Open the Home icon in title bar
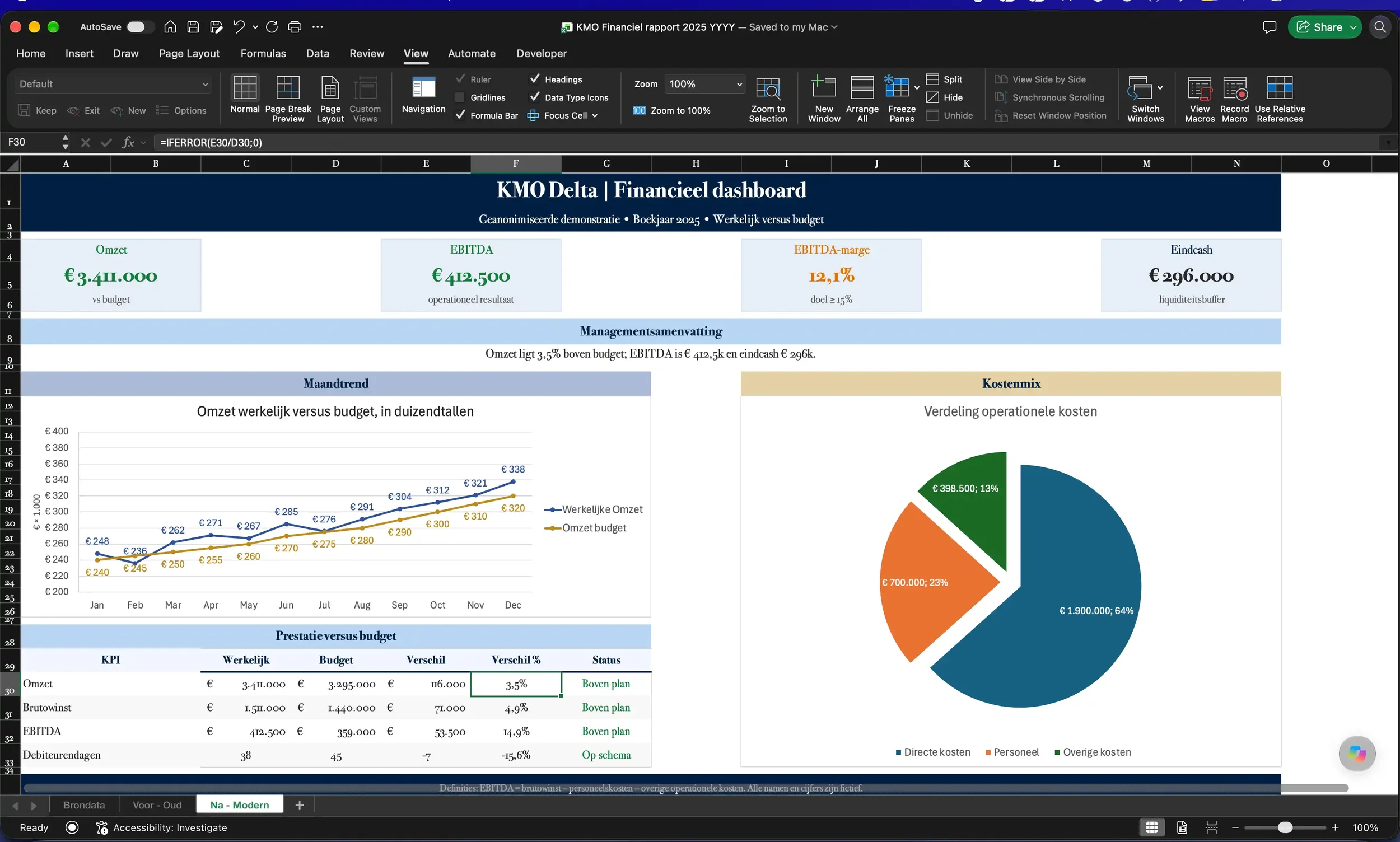This screenshot has width=1400, height=842. pyautogui.click(x=170, y=27)
